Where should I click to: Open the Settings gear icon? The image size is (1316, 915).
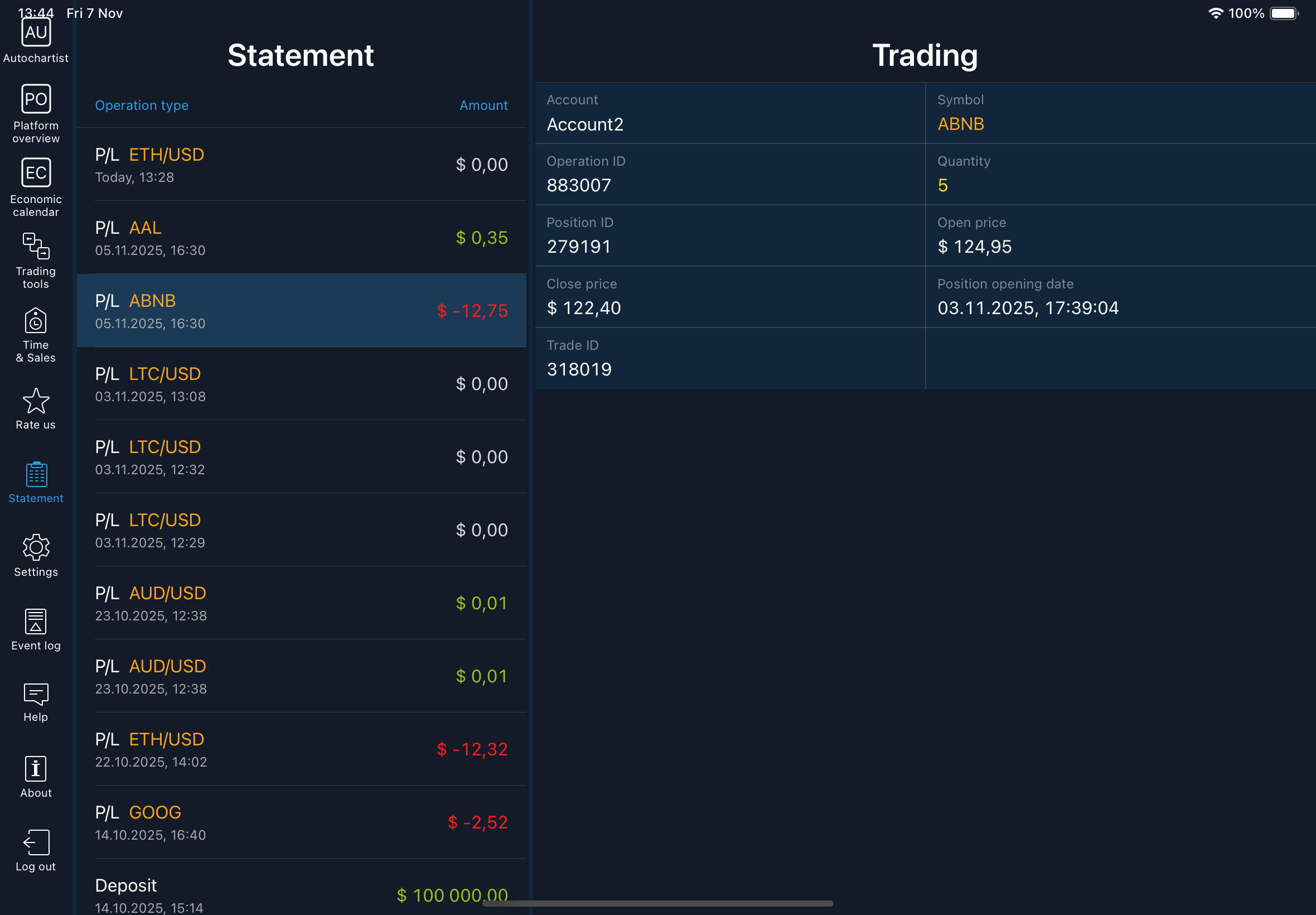point(36,548)
